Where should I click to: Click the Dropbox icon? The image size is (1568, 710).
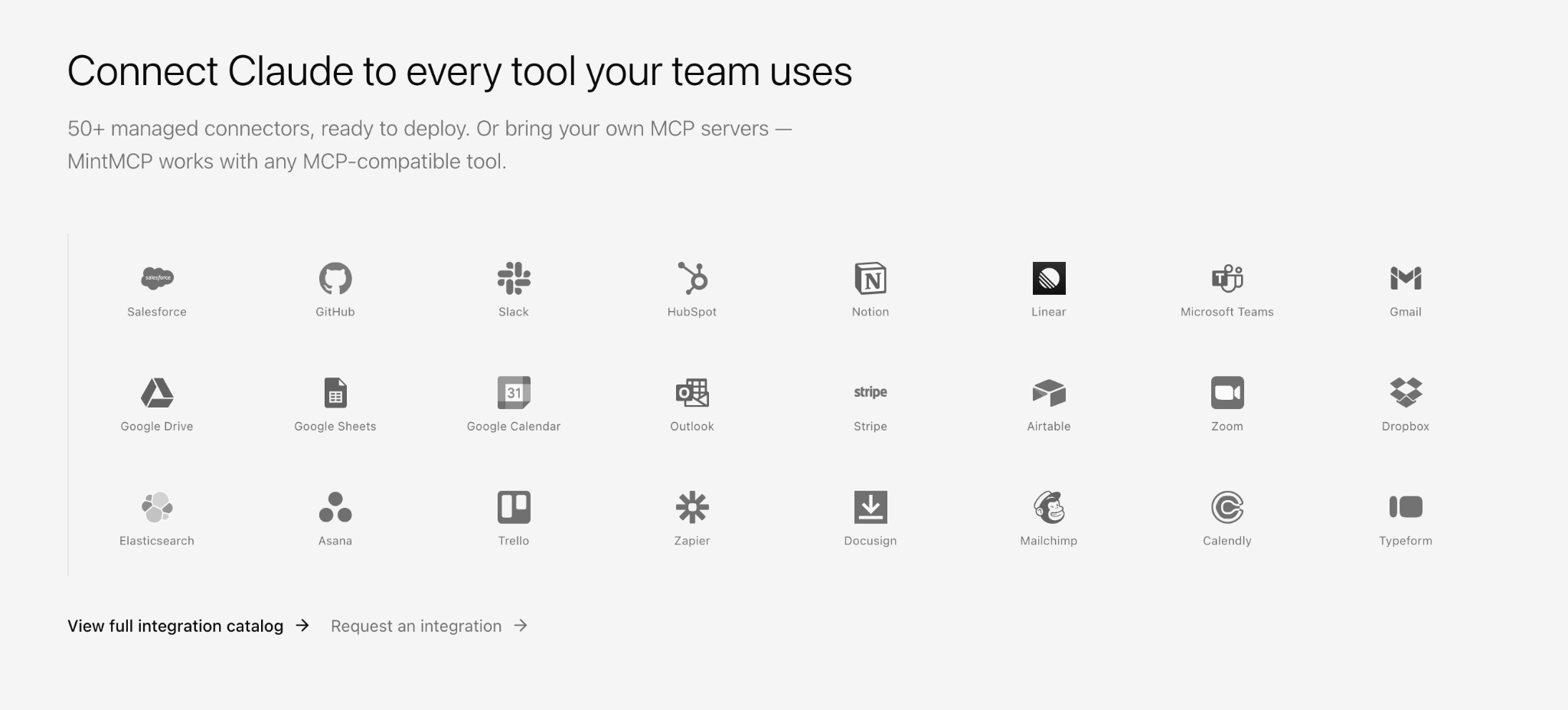pos(1406,392)
